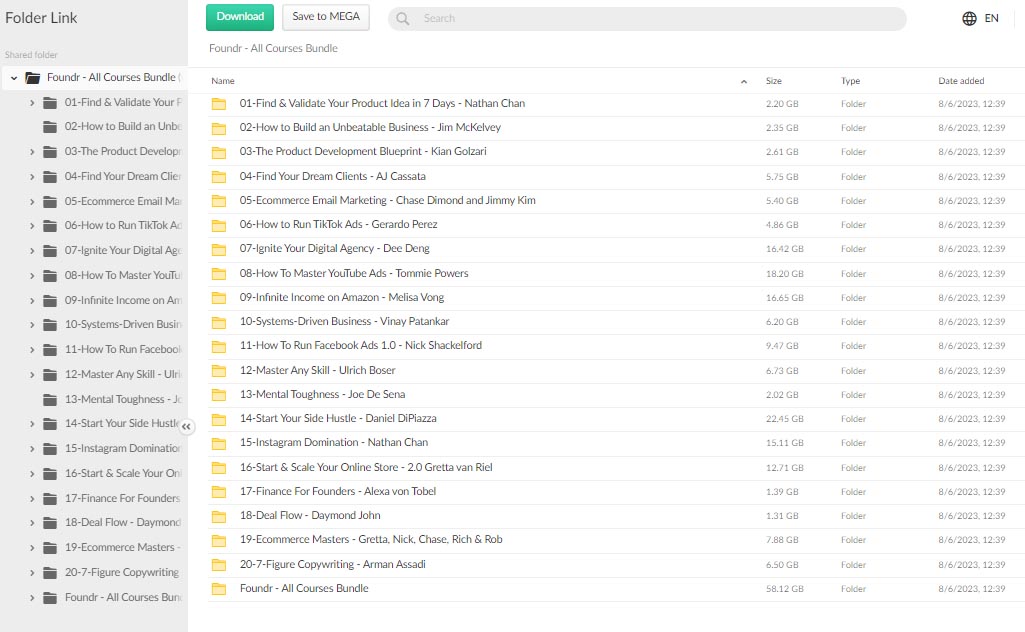
Task: Click the magnifier search icon
Action: 403,19
